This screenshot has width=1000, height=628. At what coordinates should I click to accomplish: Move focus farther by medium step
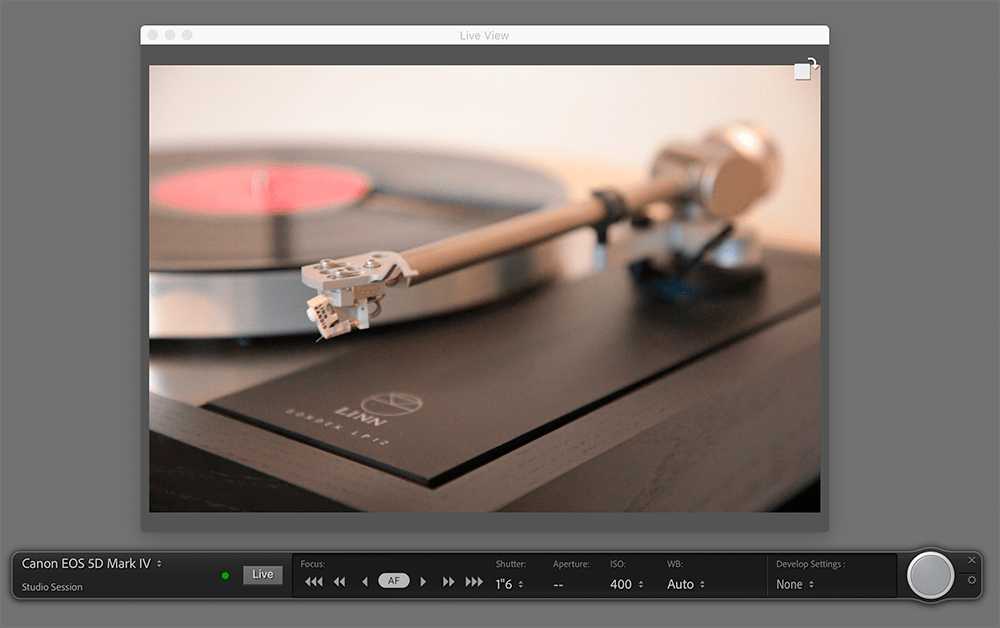pos(448,581)
